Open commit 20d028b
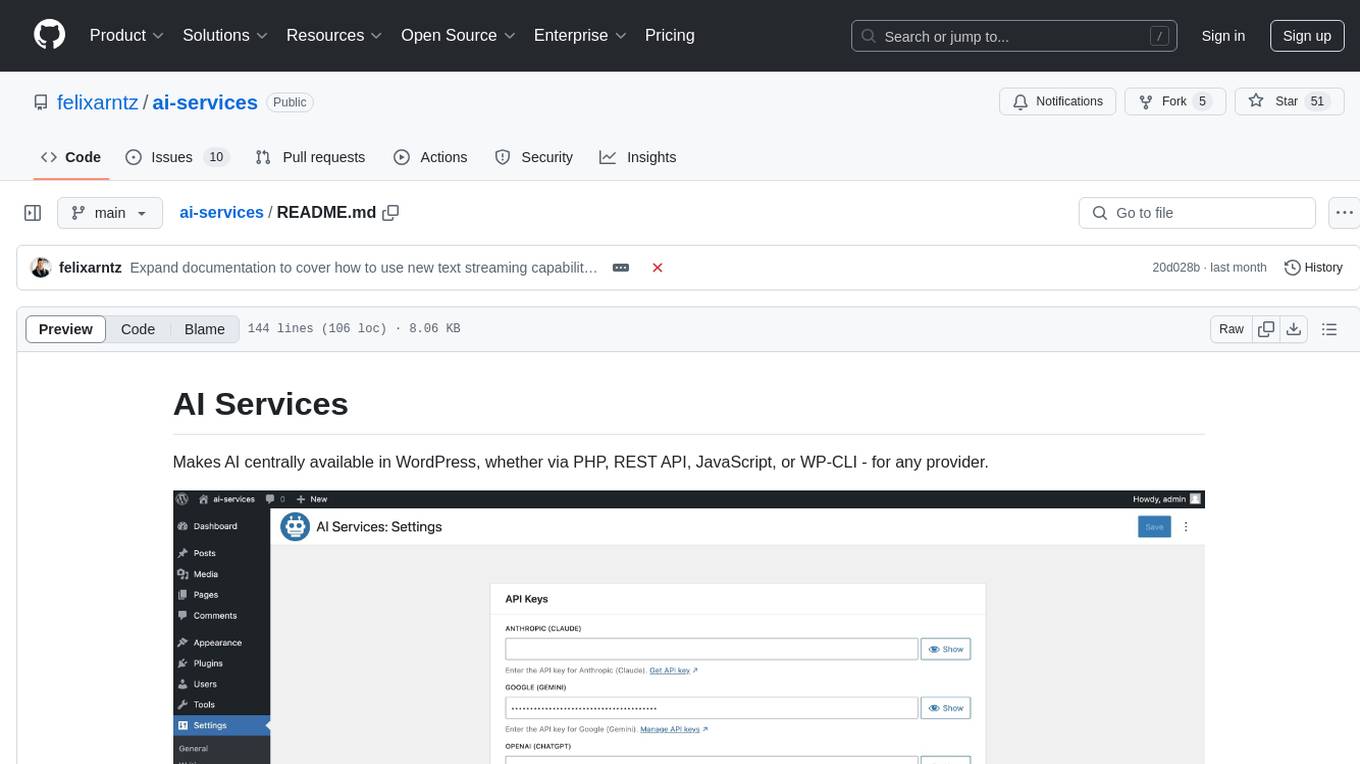1360x764 pixels. (1176, 268)
